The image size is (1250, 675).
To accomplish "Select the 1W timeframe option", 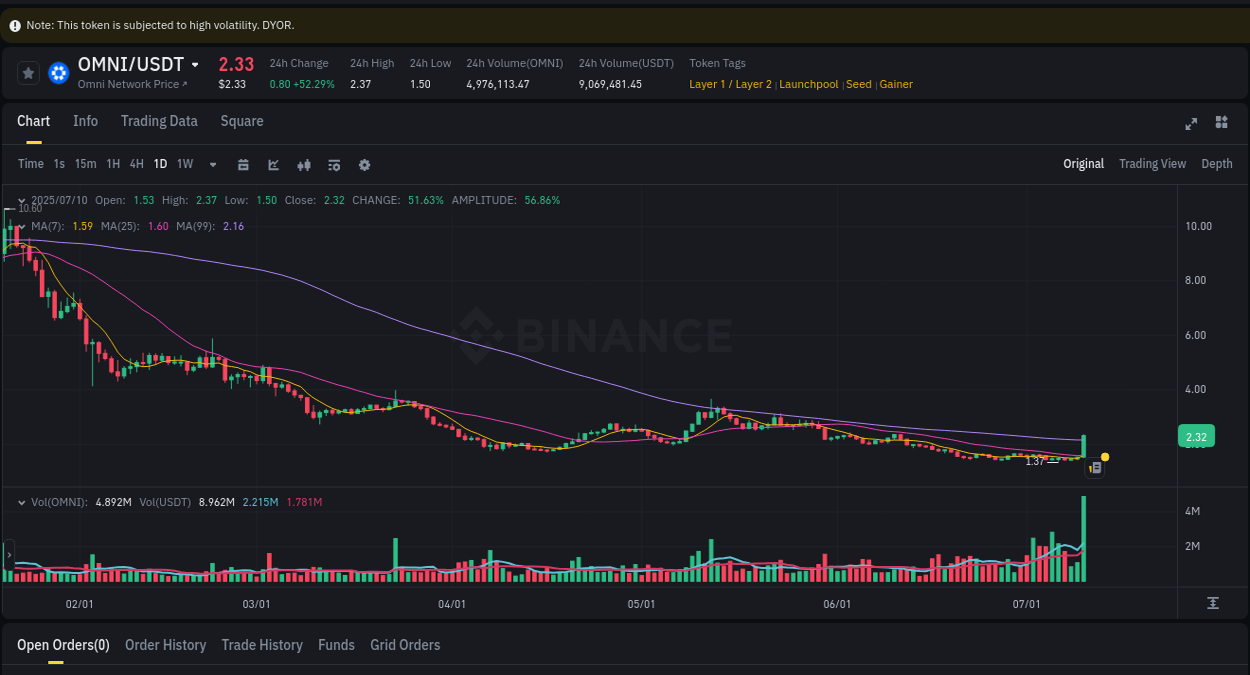I will (184, 164).
